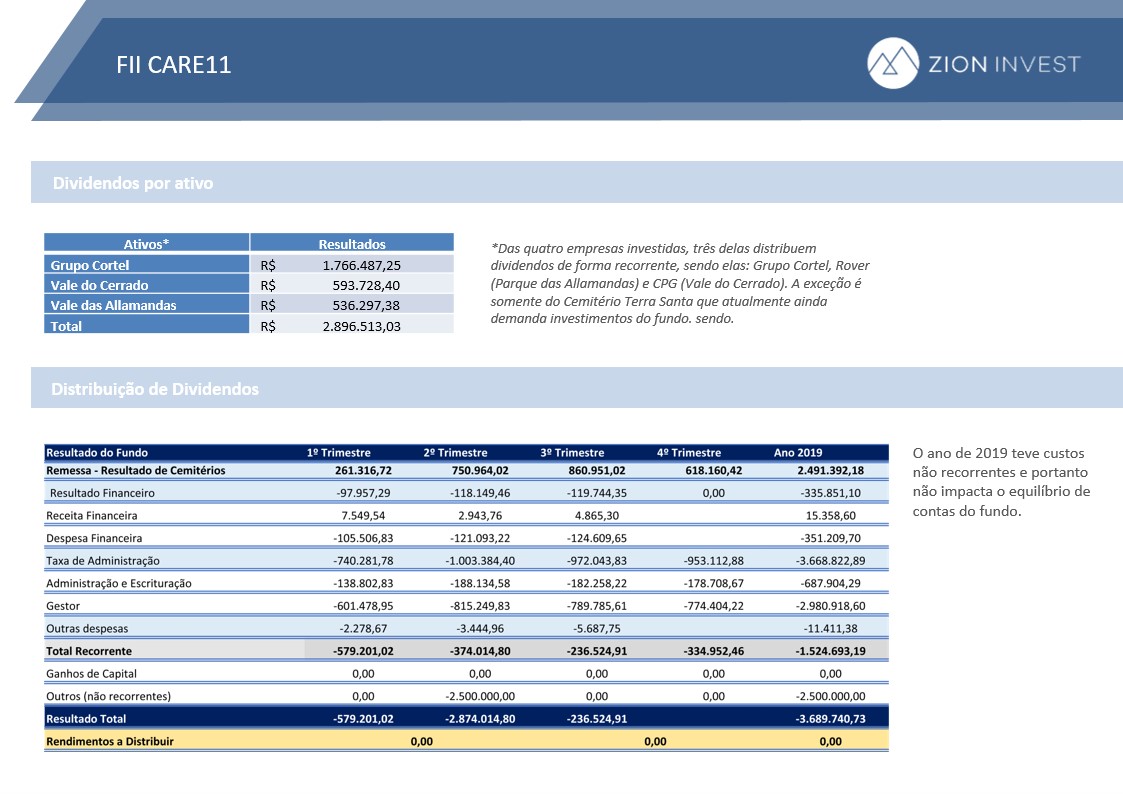Select the Receita Financeira row label
The image size is (1123, 794).
92,515
